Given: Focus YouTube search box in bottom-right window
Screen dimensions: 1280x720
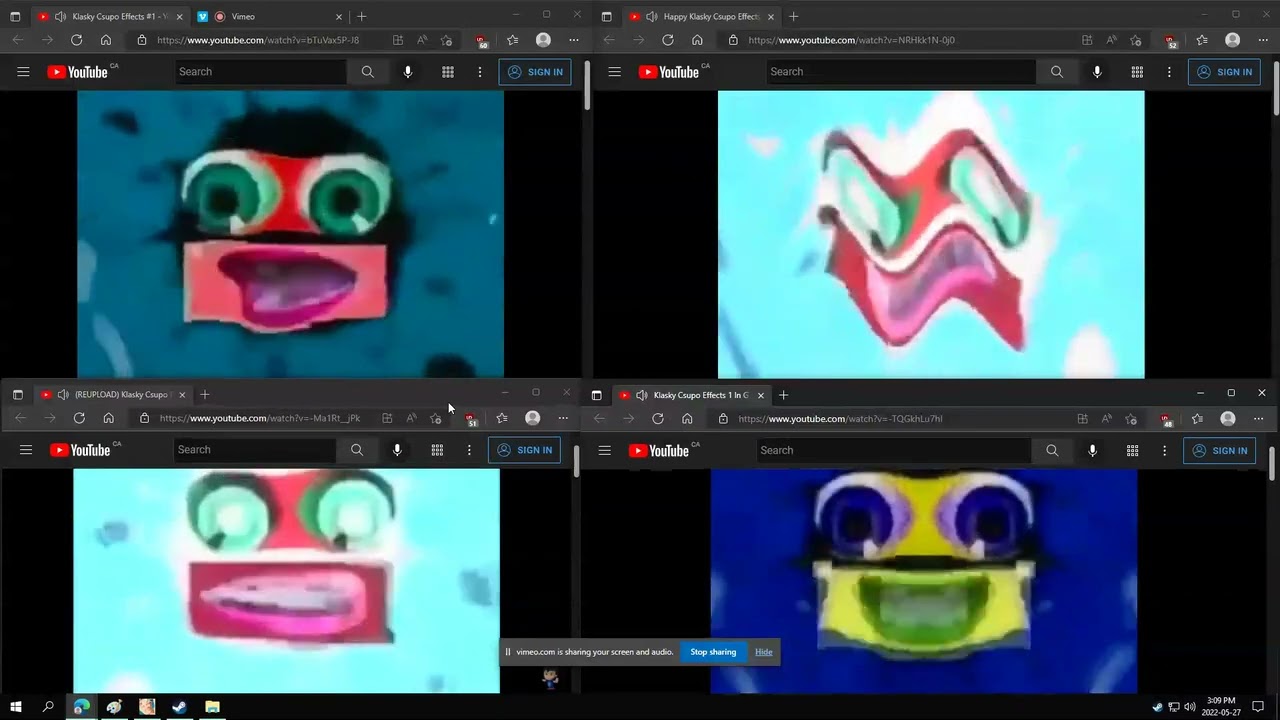Looking at the screenshot, I should 893,451.
